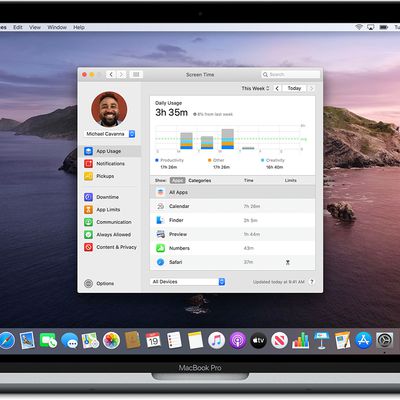The height and width of the screenshot is (400, 400).
Task: Click the Today button
Action: (x=294, y=88)
